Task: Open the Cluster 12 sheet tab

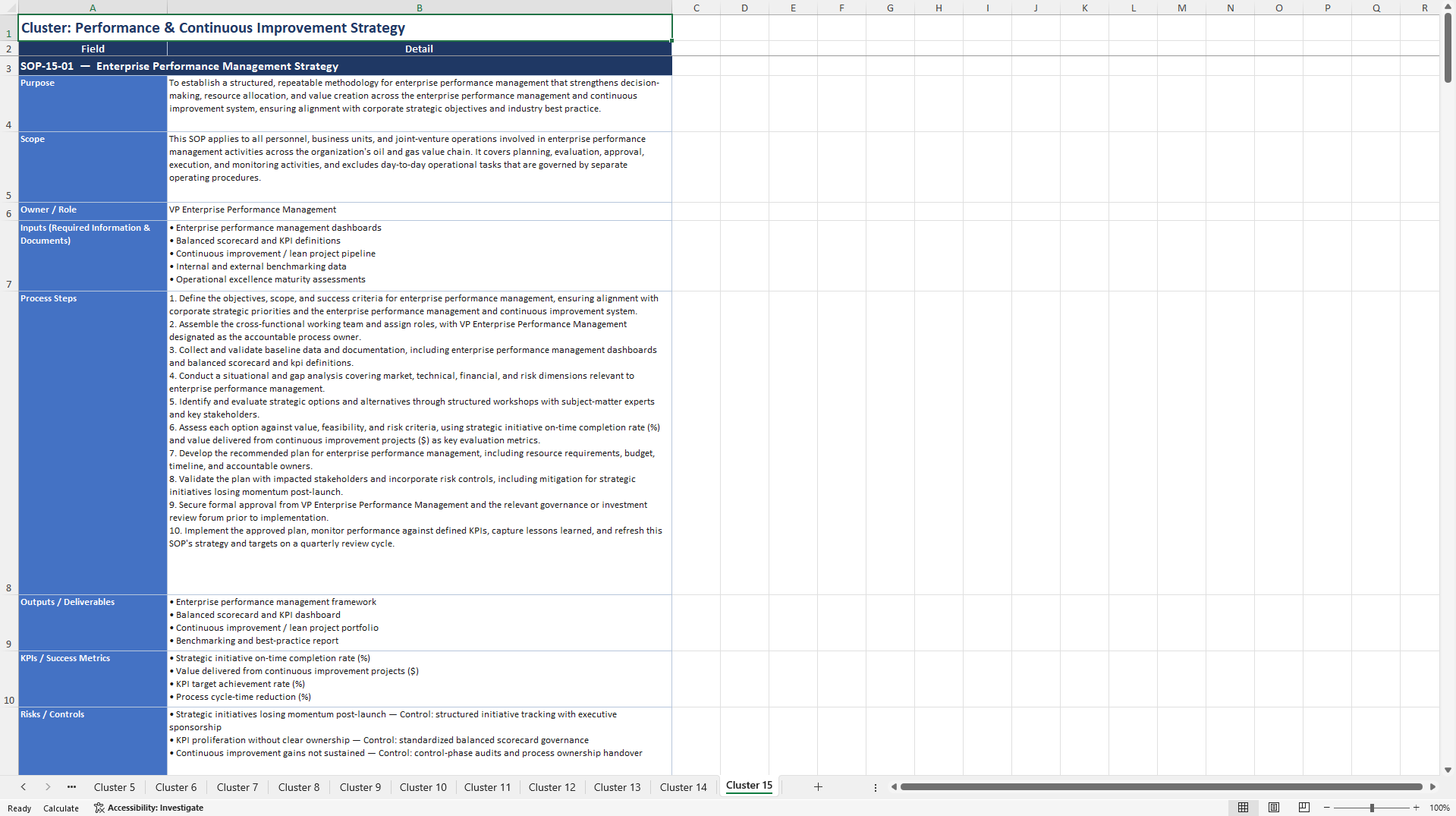Action: pyautogui.click(x=552, y=787)
